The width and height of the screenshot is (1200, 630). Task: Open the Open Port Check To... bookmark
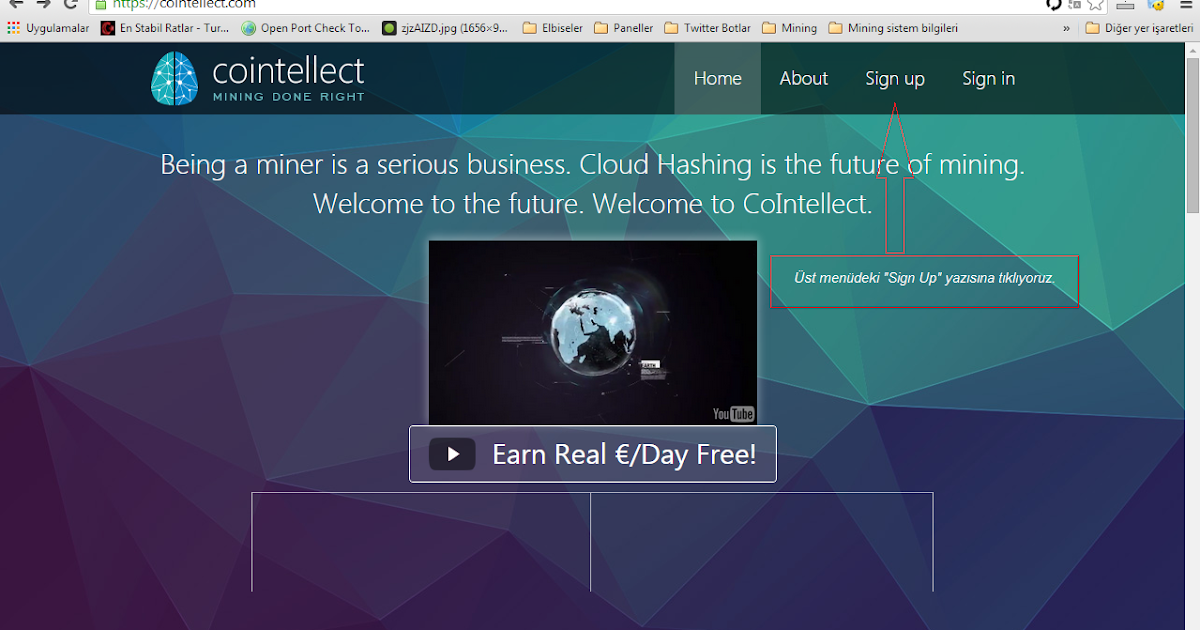(x=306, y=28)
